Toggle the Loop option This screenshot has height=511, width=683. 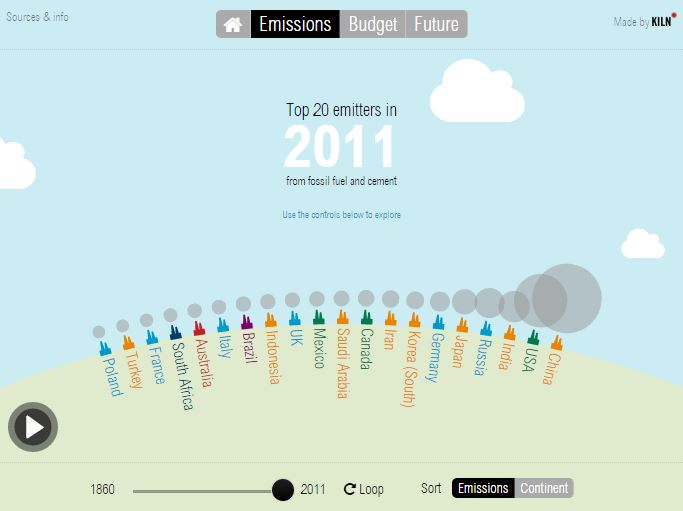click(364, 489)
